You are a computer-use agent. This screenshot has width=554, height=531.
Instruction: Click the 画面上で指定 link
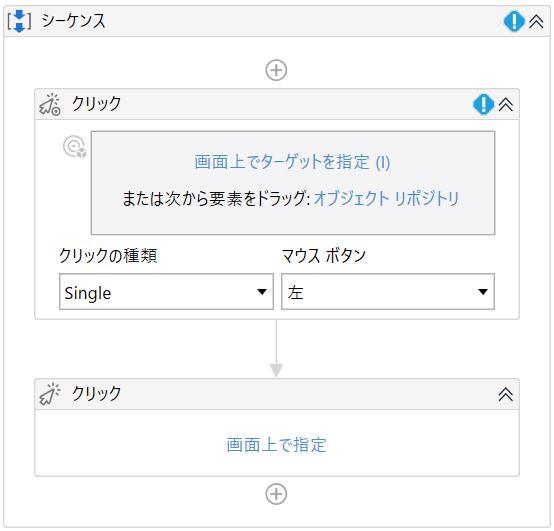[276, 445]
